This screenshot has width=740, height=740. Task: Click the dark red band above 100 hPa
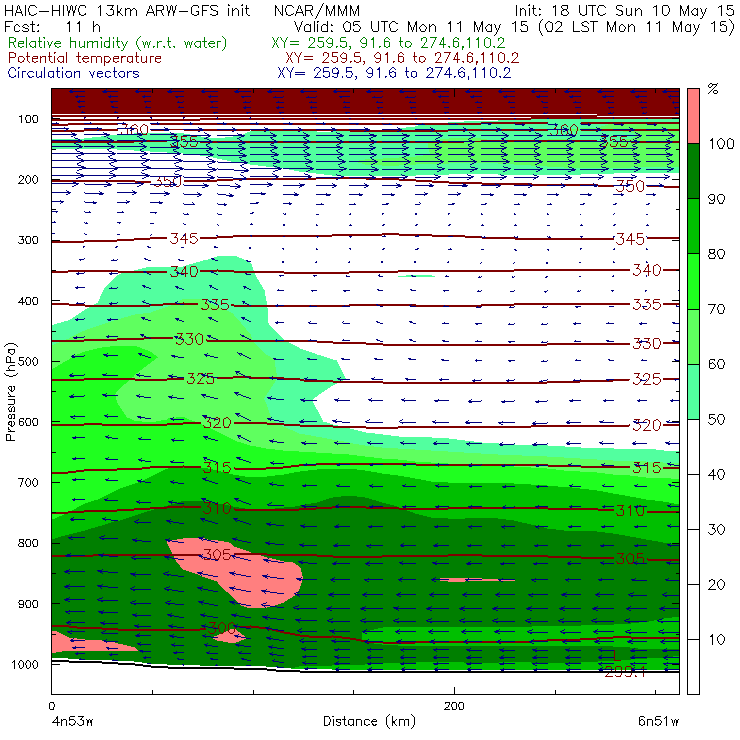(365, 101)
